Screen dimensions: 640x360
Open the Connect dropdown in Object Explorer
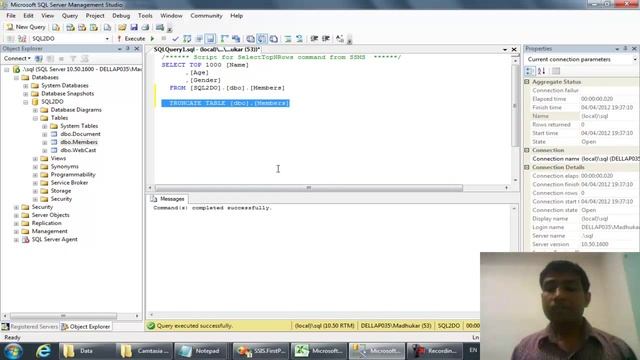[x=17, y=59]
